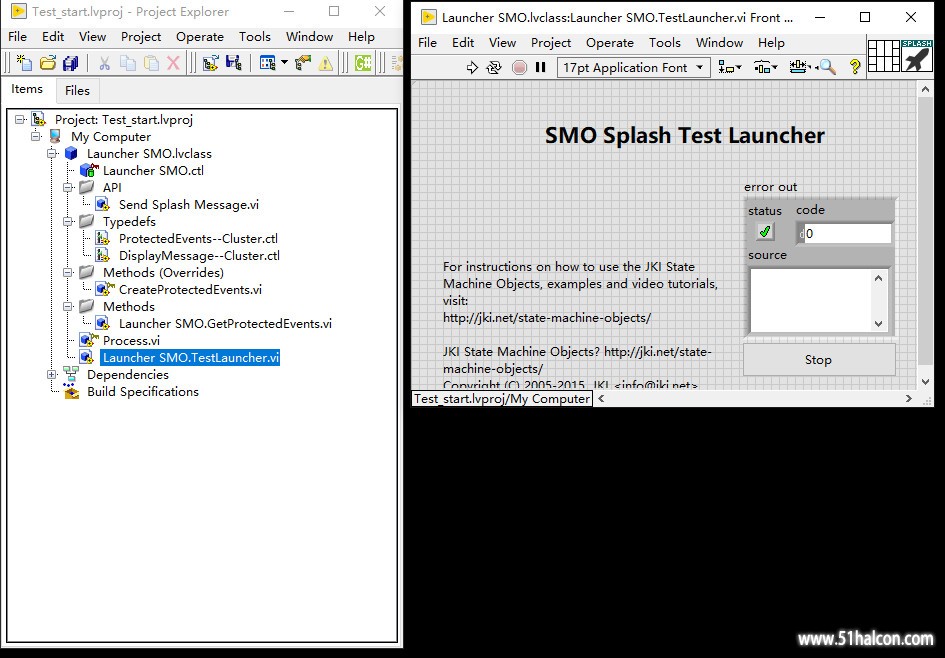The image size is (945, 658).
Task: Switch to the Files tab
Action: pyautogui.click(x=77, y=90)
